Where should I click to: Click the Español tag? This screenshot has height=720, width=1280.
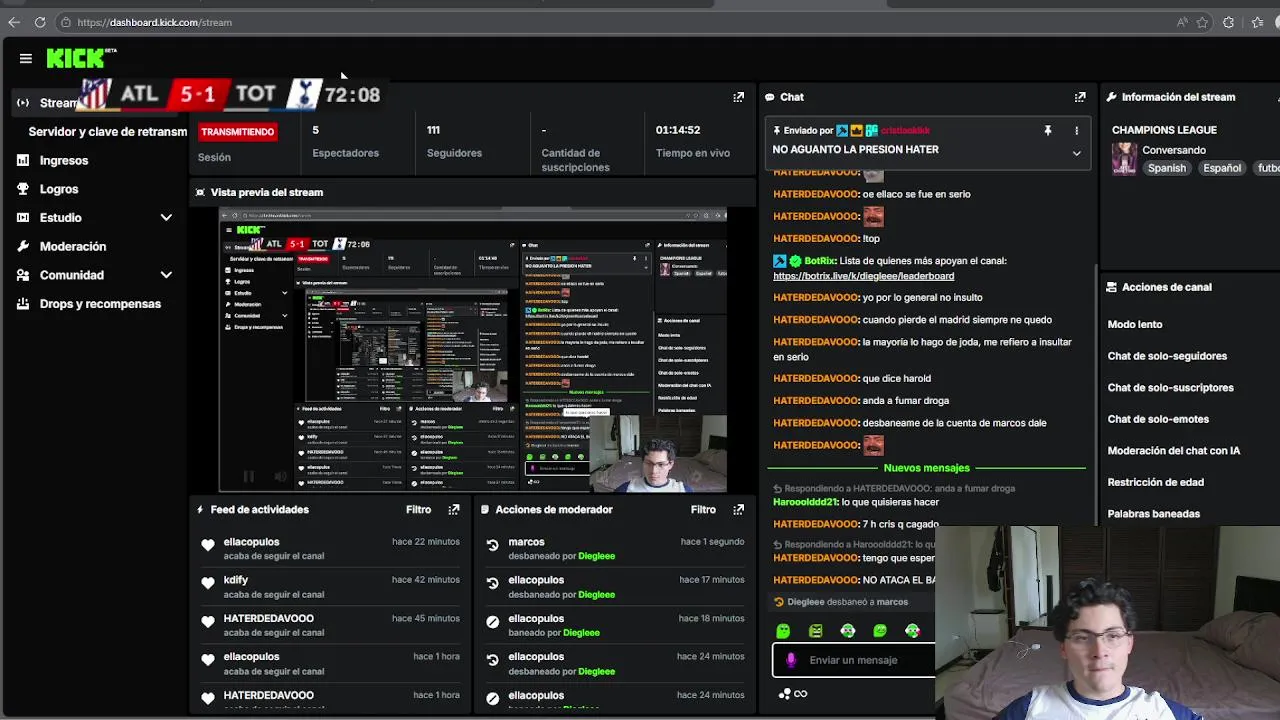tap(1222, 168)
